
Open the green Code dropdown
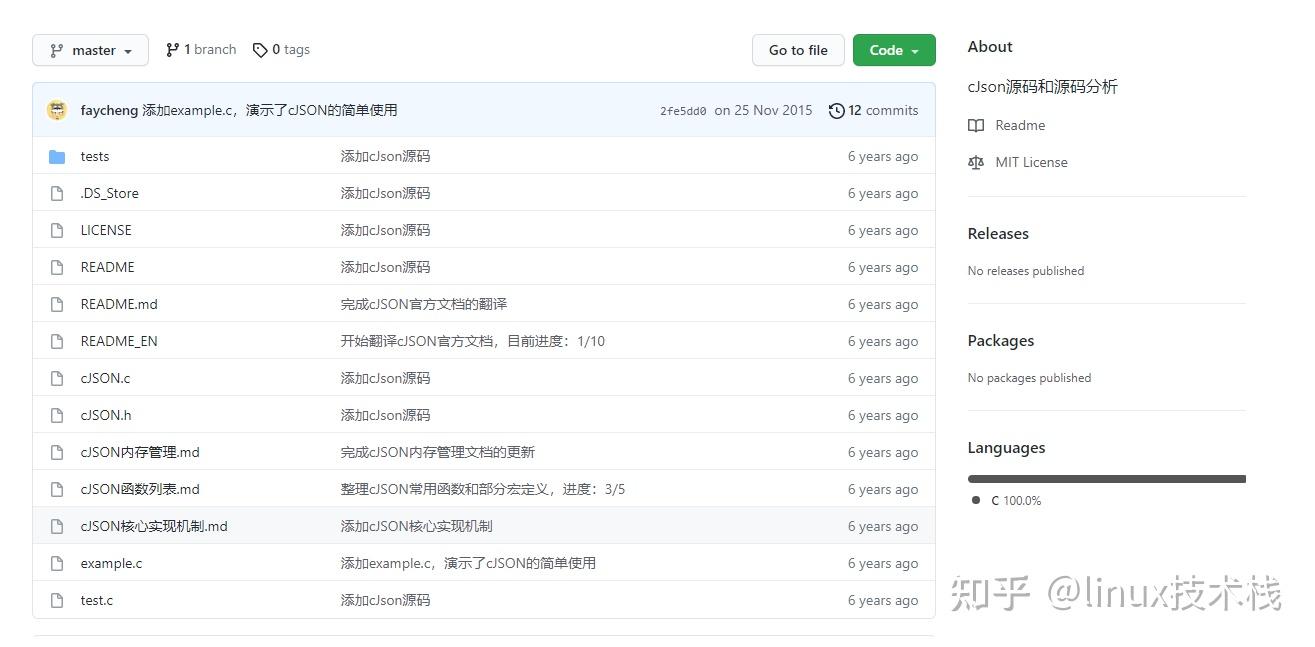894,50
